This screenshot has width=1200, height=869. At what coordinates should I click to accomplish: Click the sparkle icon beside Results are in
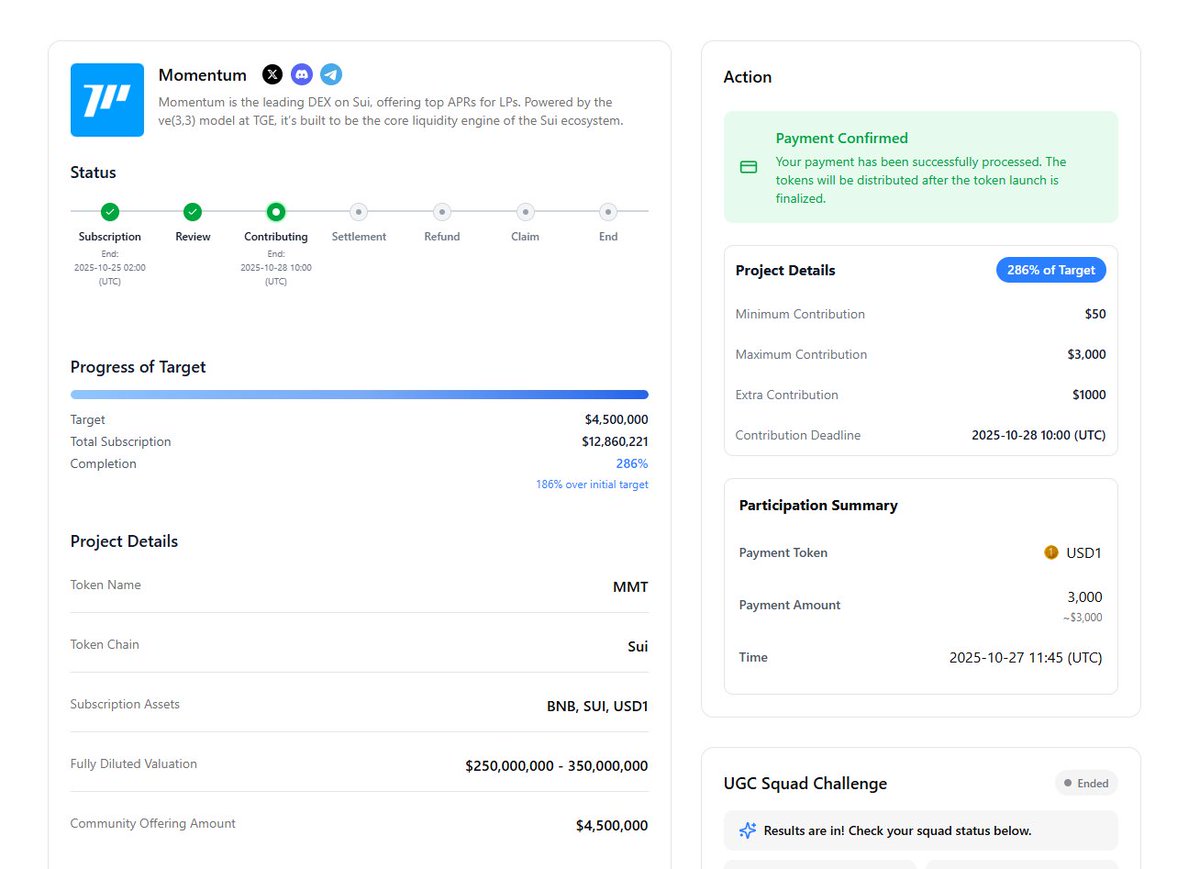747,830
